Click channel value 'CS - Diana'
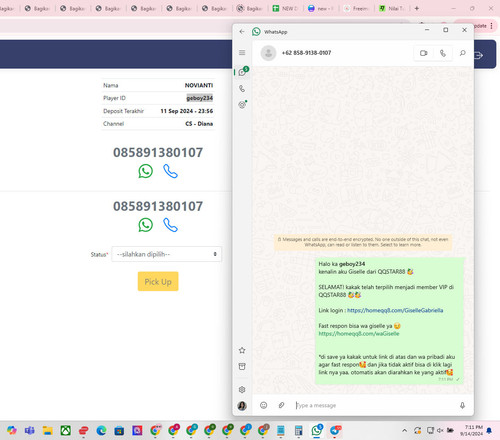 tap(199, 124)
